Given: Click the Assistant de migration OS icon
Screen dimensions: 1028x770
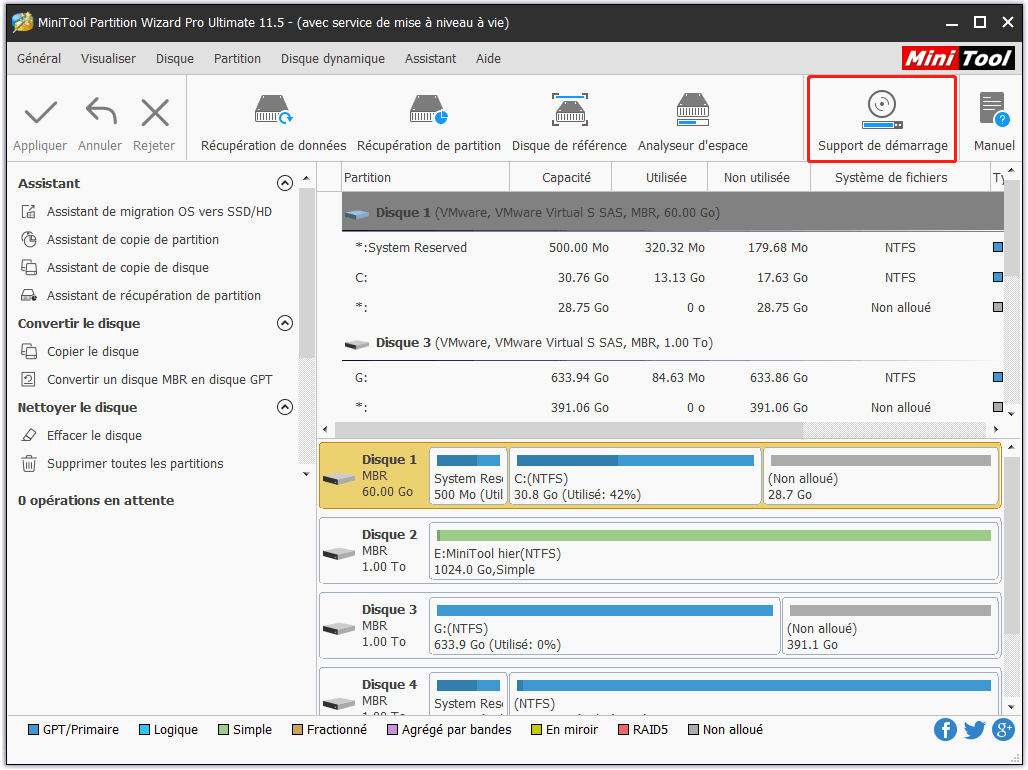Looking at the screenshot, I should (x=29, y=211).
